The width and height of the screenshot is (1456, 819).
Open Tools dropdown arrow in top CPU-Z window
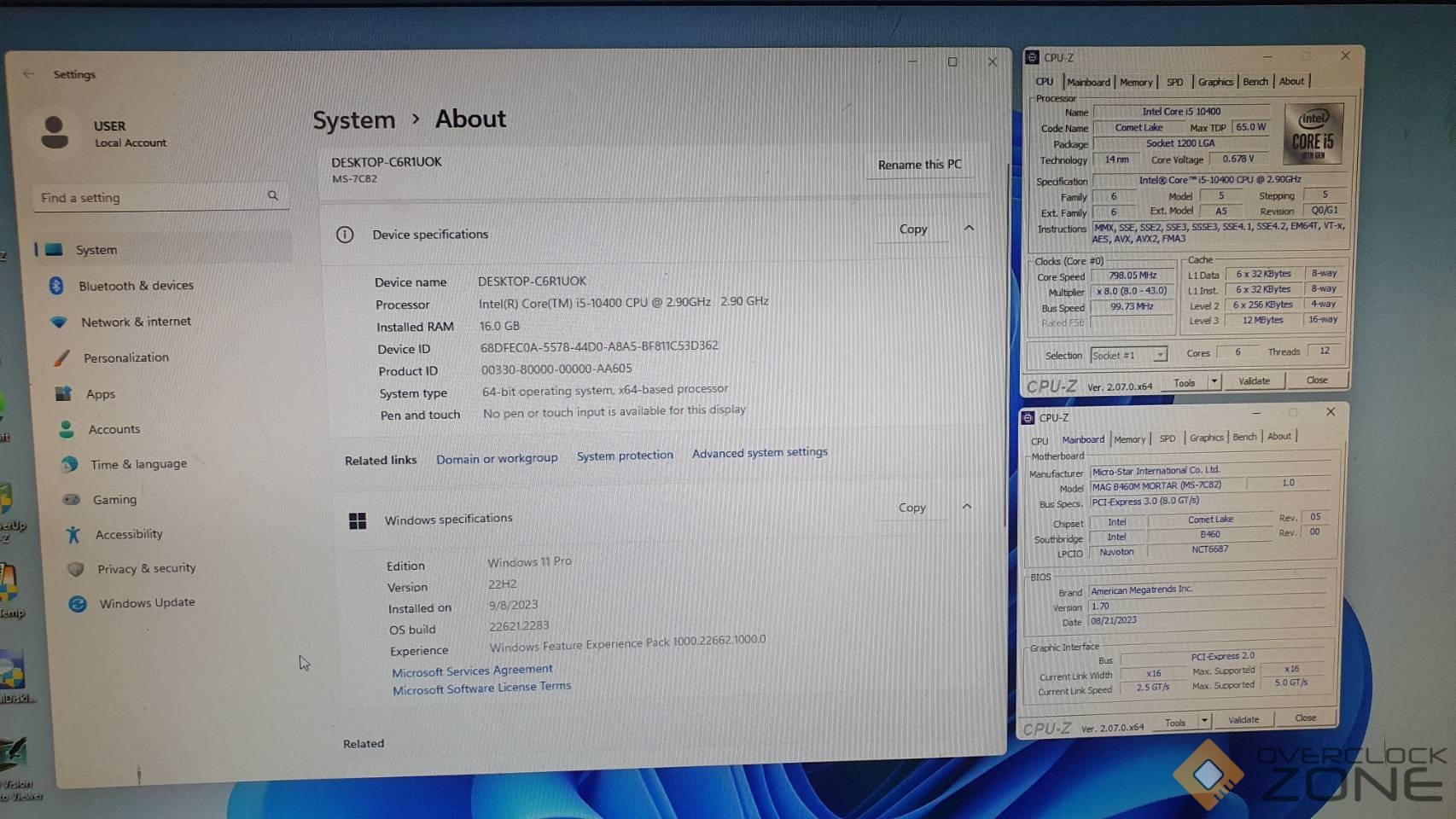pyautogui.click(x=1214, y=382)
